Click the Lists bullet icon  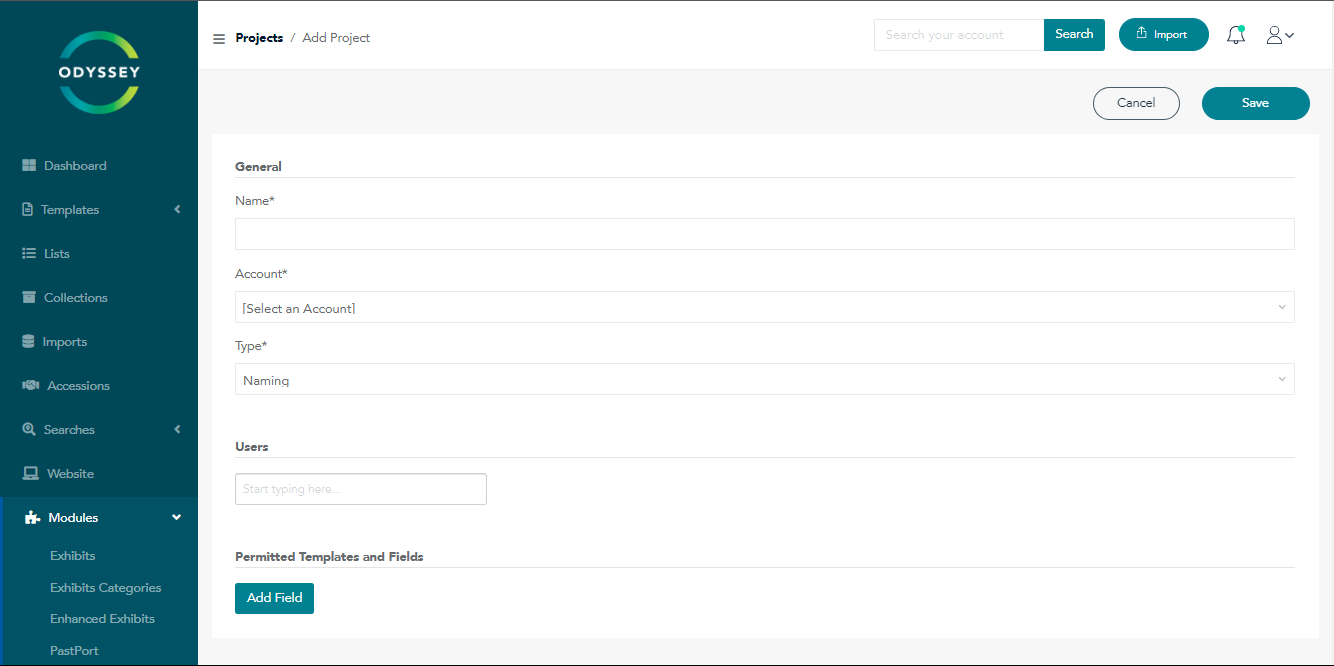coord(29,254)
